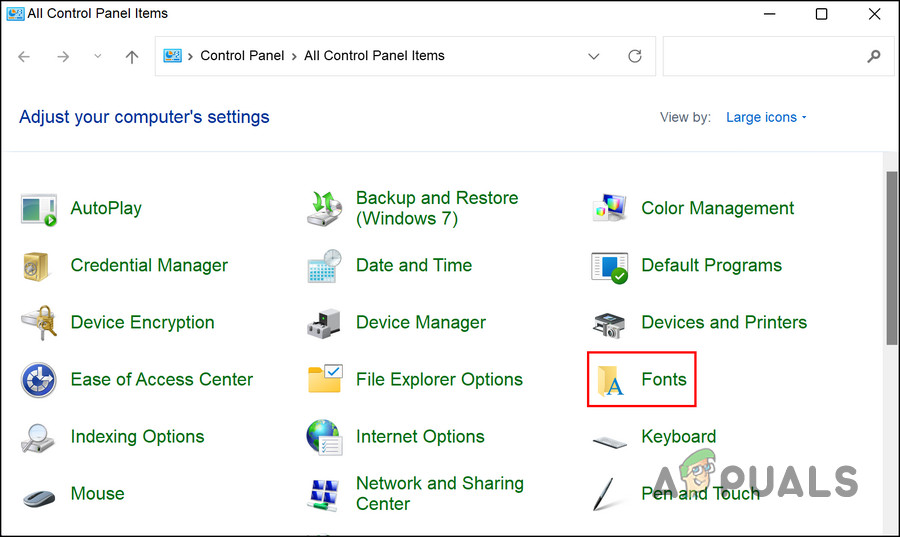
Task: Open the Device Encryption padlock icon
Action: pos(39,322)
